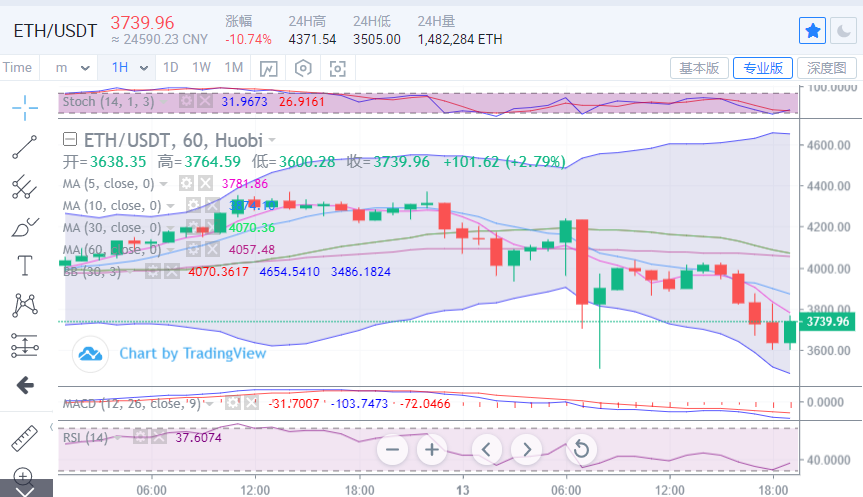Expand the collapsed left toolbar chevron
The height and width of the screenshot is (497, 863).
[26, 490]
